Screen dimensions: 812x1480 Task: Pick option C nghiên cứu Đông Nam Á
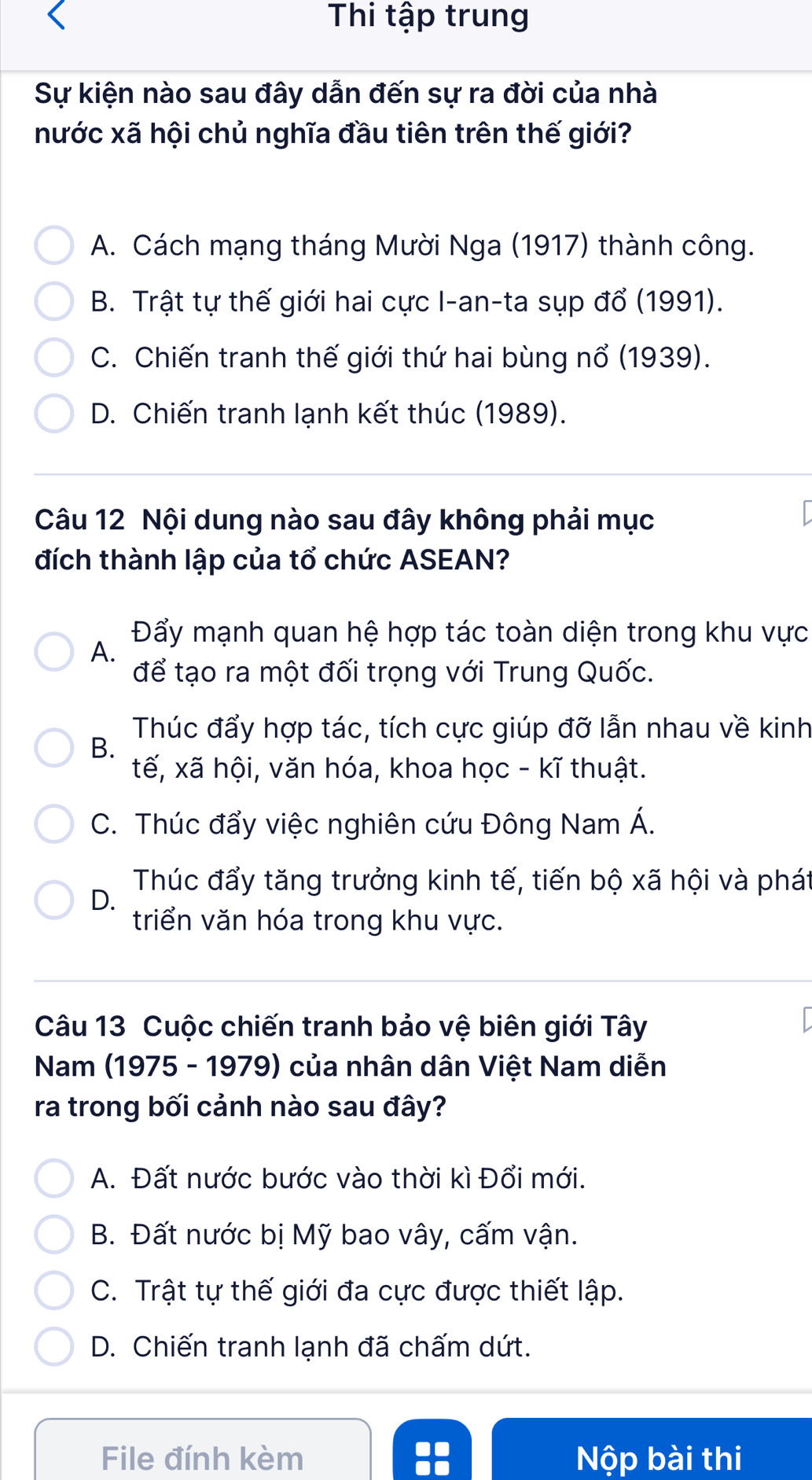(54, 824)
